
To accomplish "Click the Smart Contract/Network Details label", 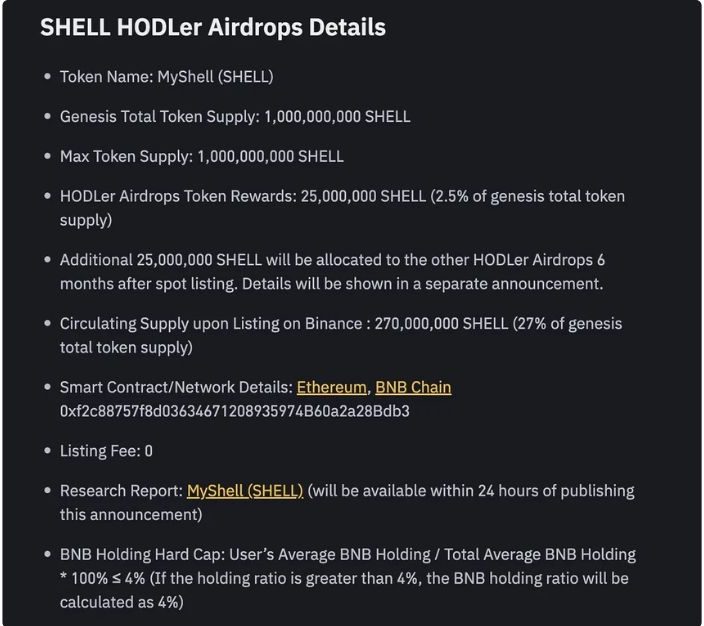I will [176, 387].
